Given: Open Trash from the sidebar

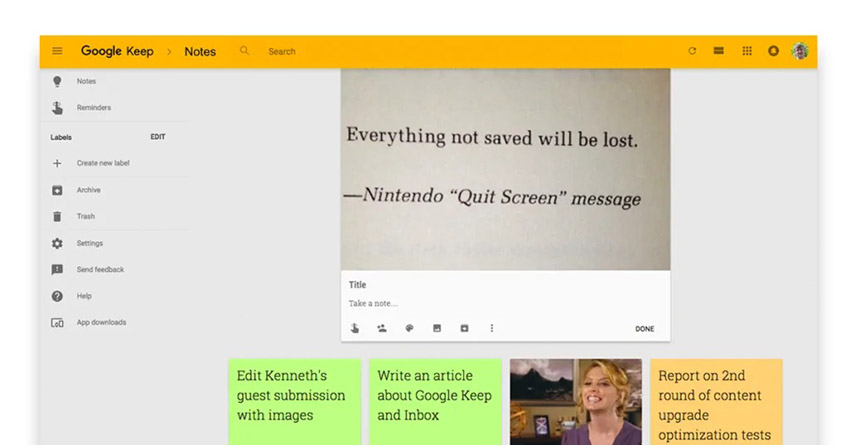Looking at the screenshot, I should (x=86, y=216).
